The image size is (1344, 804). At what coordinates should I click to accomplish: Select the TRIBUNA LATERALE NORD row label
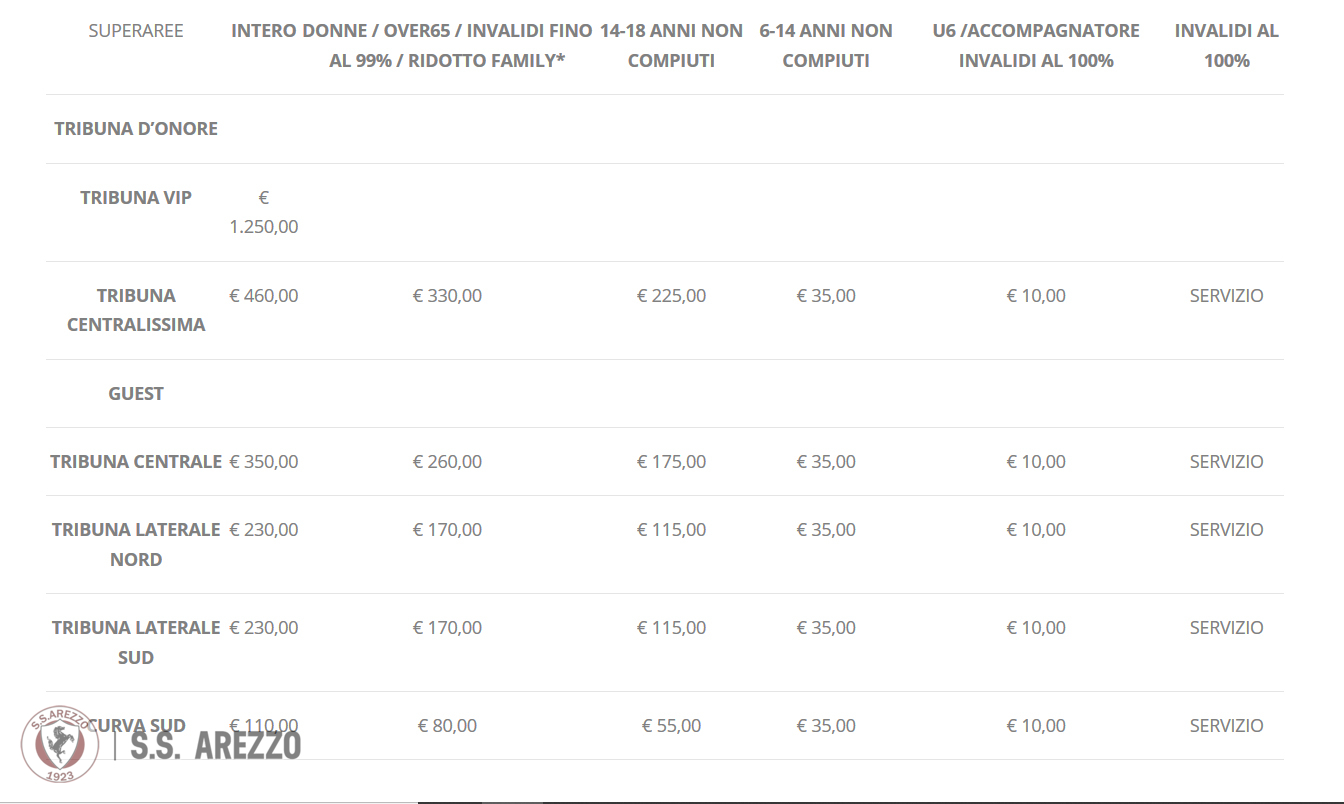point(136,545)
